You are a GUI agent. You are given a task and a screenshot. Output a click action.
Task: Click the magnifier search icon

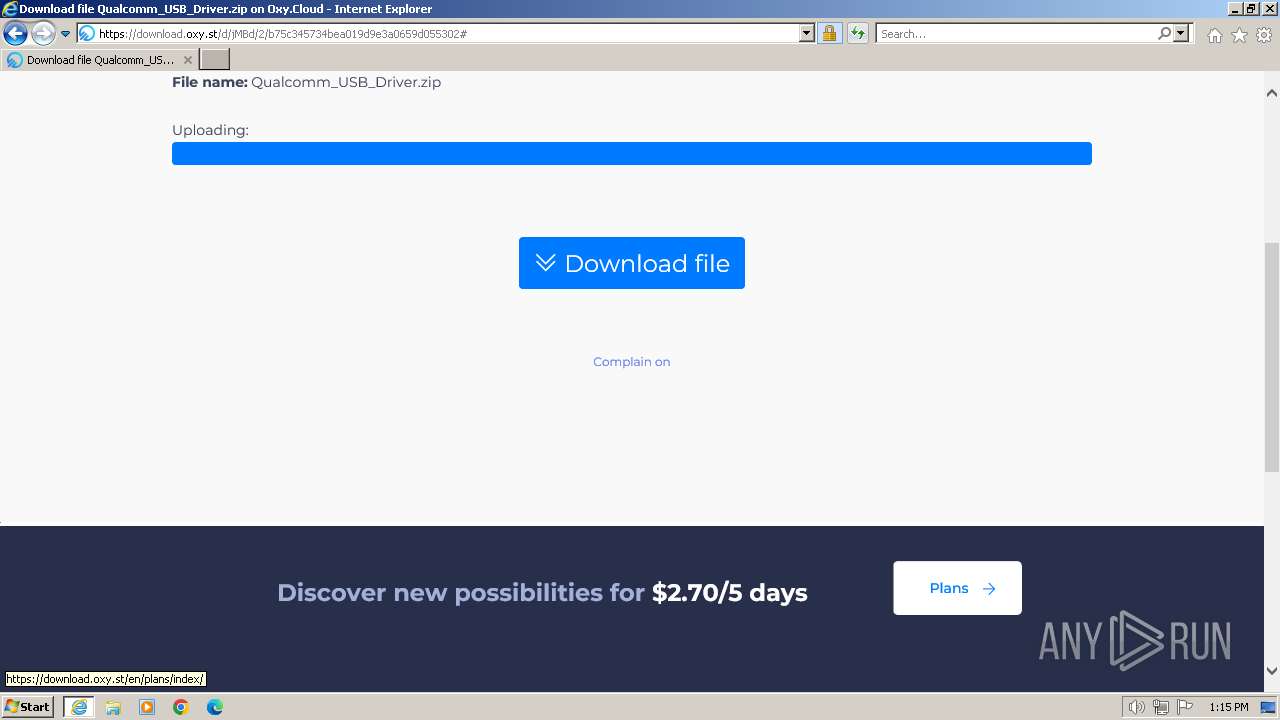(1164, 34)
